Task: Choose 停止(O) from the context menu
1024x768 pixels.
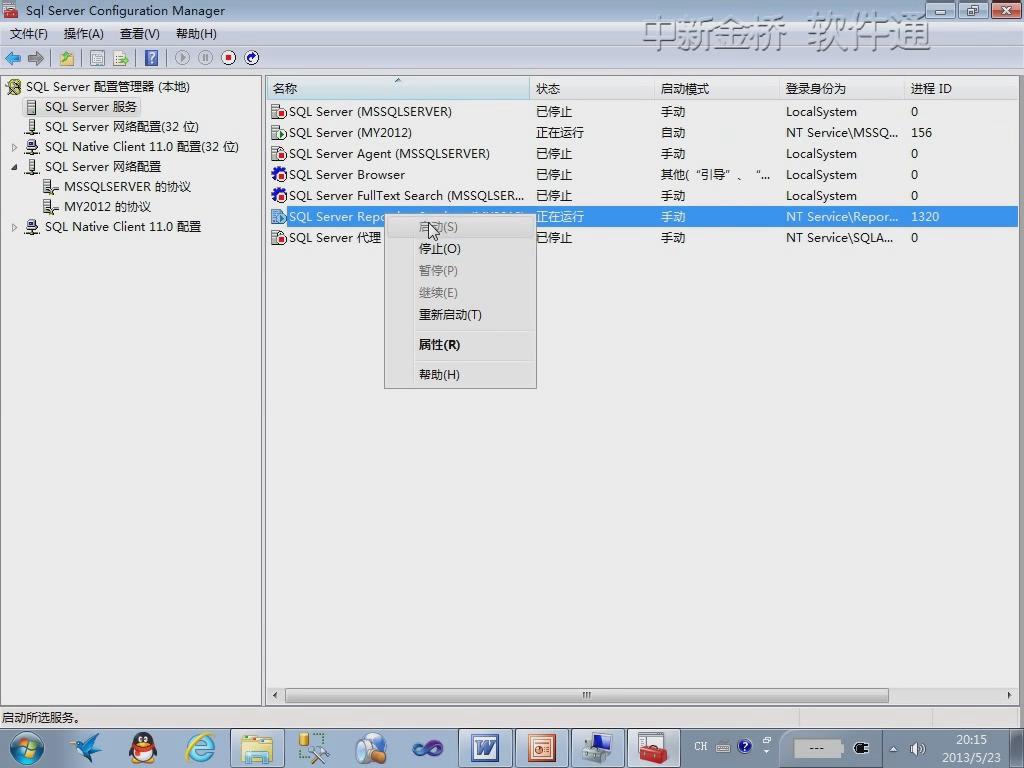Action: 460,249
